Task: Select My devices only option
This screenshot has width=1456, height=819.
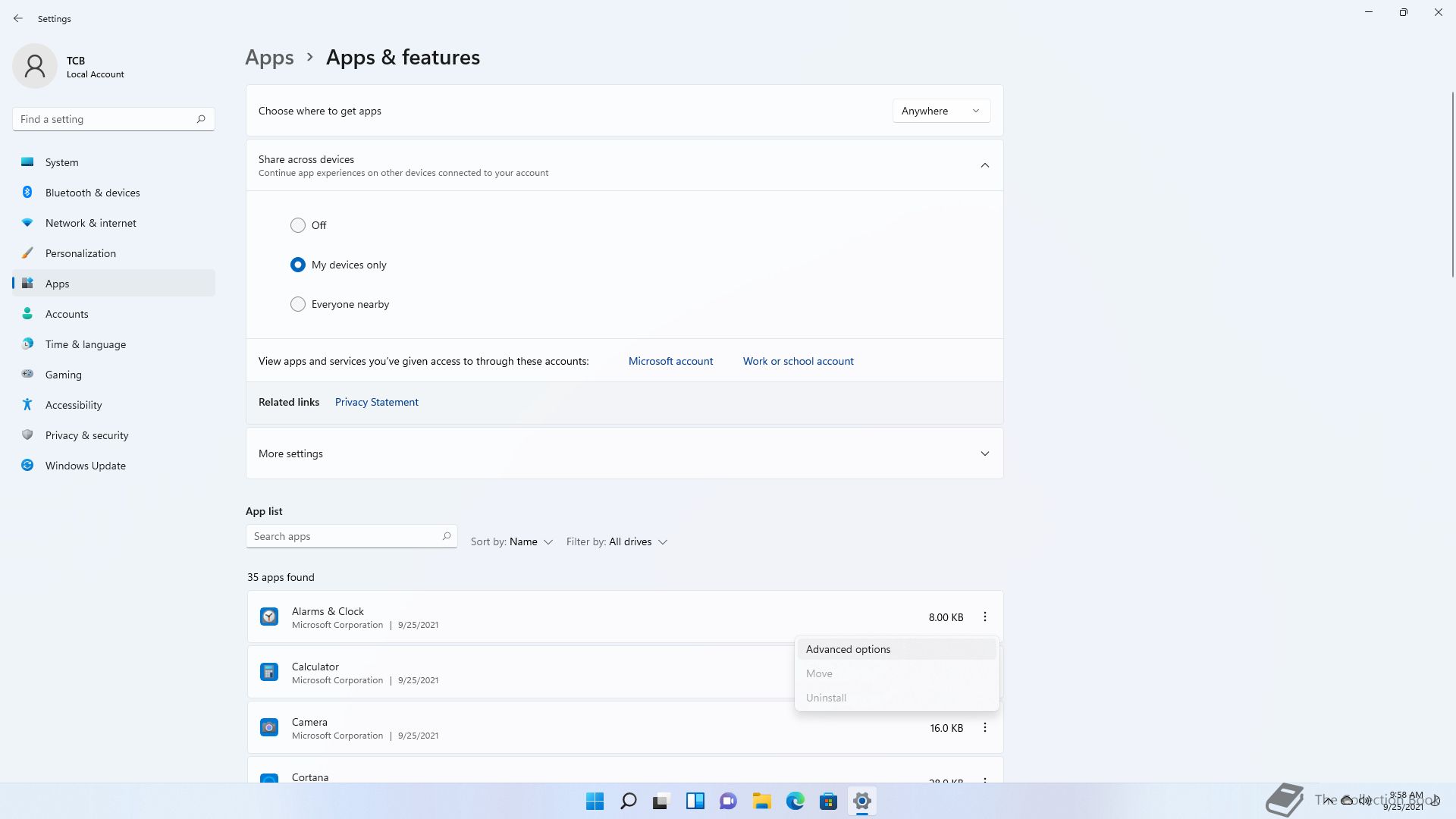Action: click(x=298, y=265)
